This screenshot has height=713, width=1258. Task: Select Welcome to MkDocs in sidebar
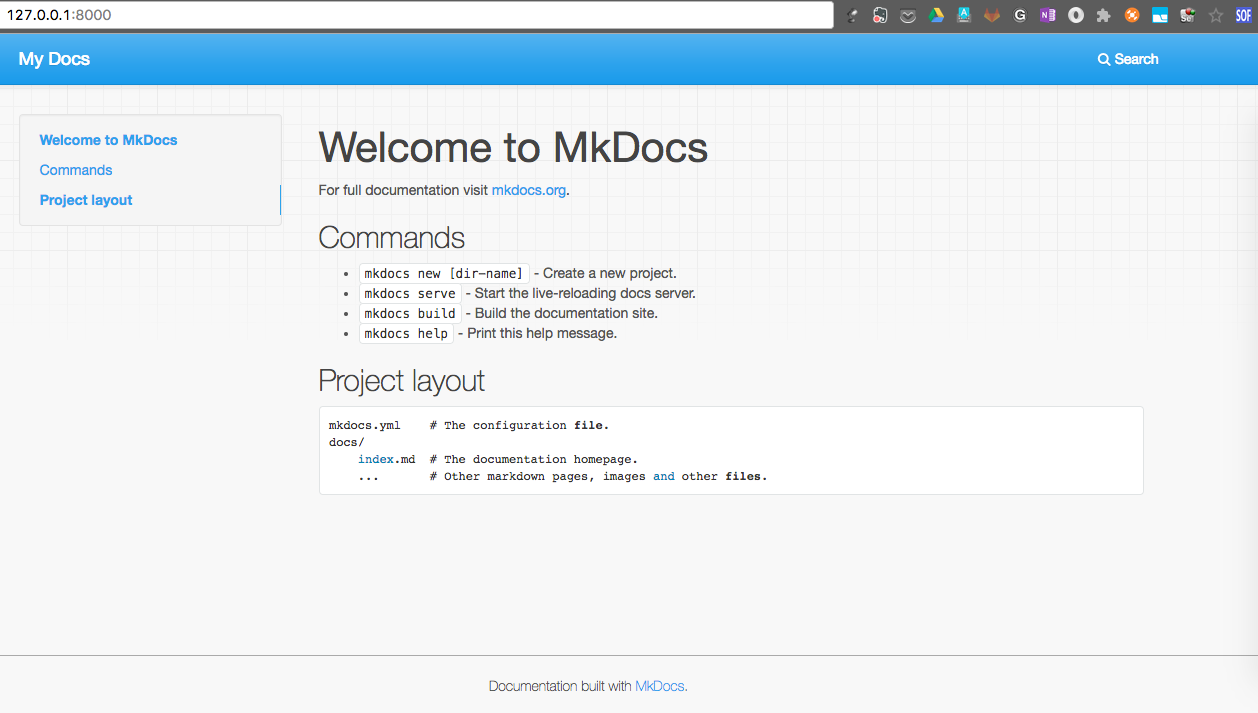coord(108,140)
